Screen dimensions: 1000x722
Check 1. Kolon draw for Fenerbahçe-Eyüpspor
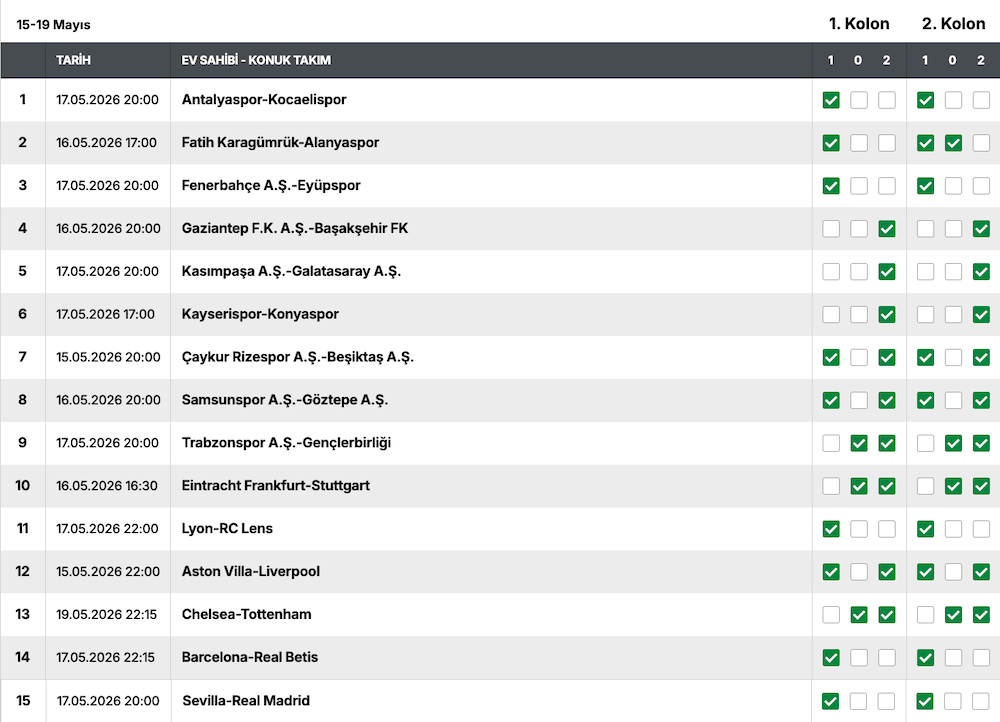tap(858, 186)
